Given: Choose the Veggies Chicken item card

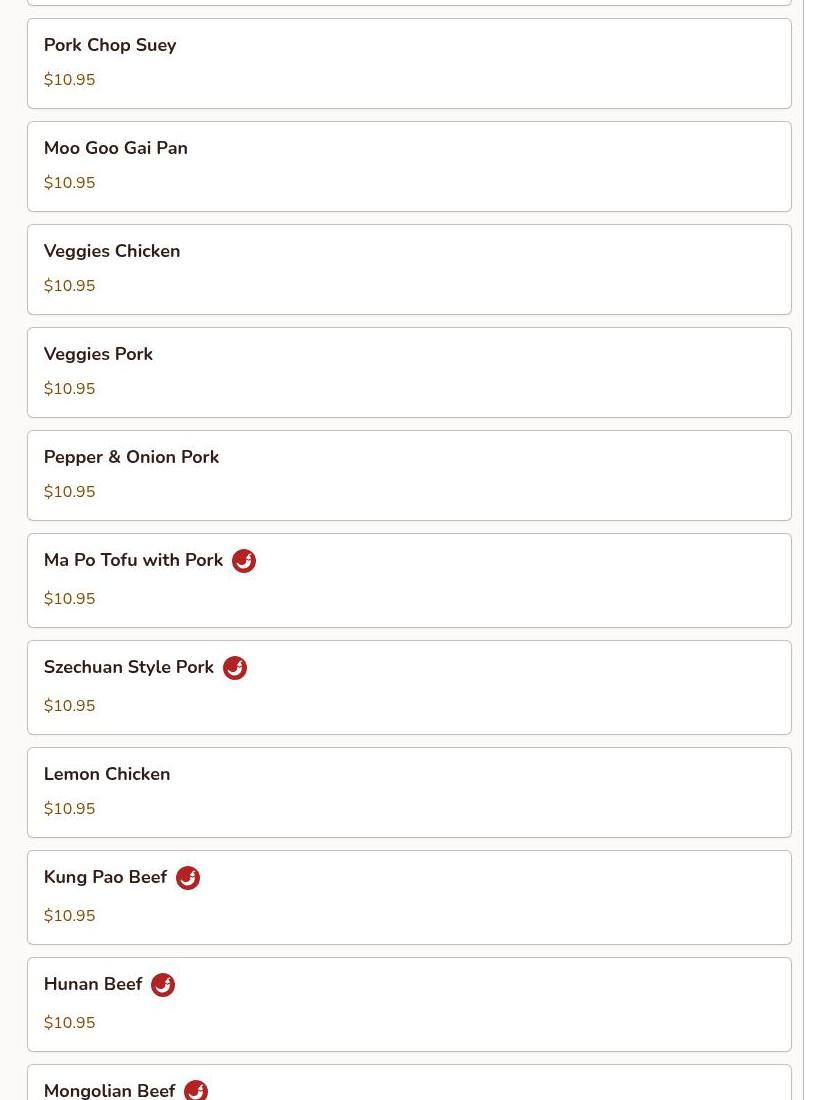Looking at the screenshot, I should click(410, 269).
